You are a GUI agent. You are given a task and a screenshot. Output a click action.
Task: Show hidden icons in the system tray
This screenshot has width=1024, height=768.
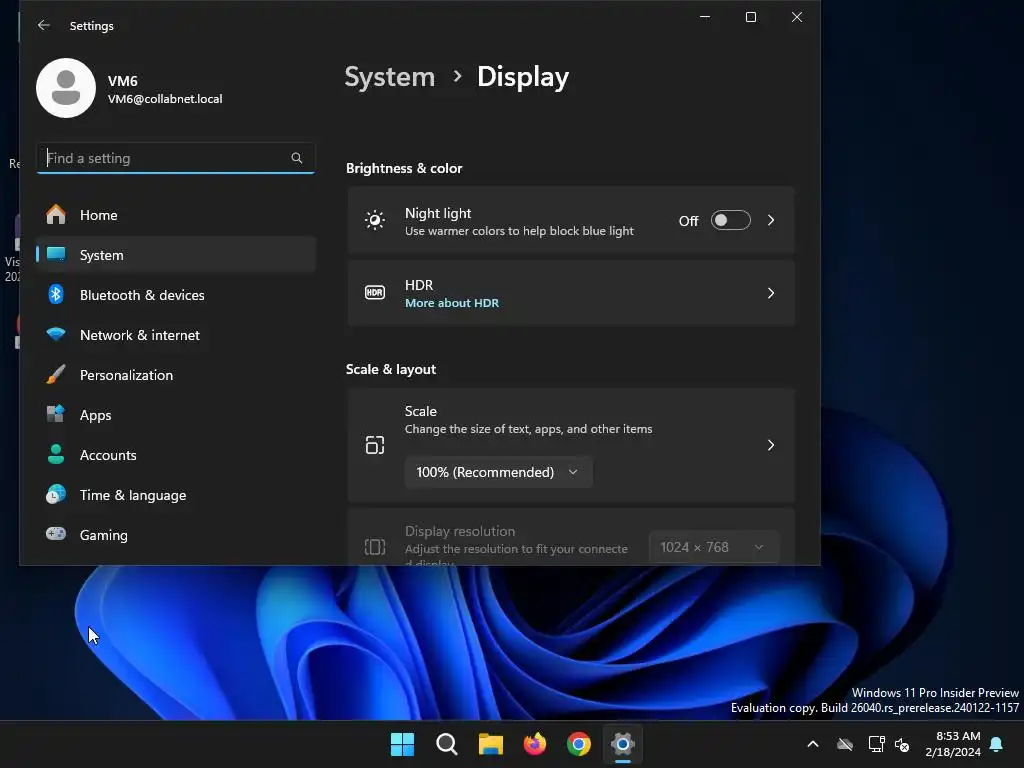coord(813,744)
